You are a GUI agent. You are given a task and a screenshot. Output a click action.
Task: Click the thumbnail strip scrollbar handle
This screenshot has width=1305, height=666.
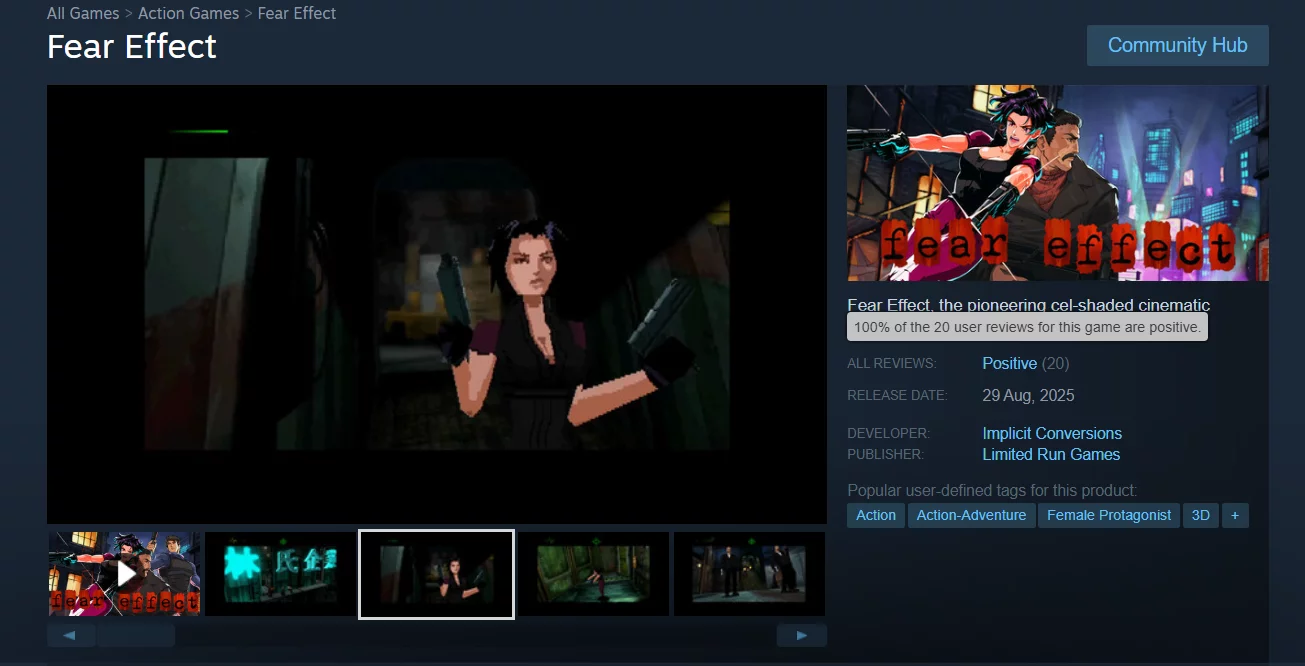coord(136,635)
